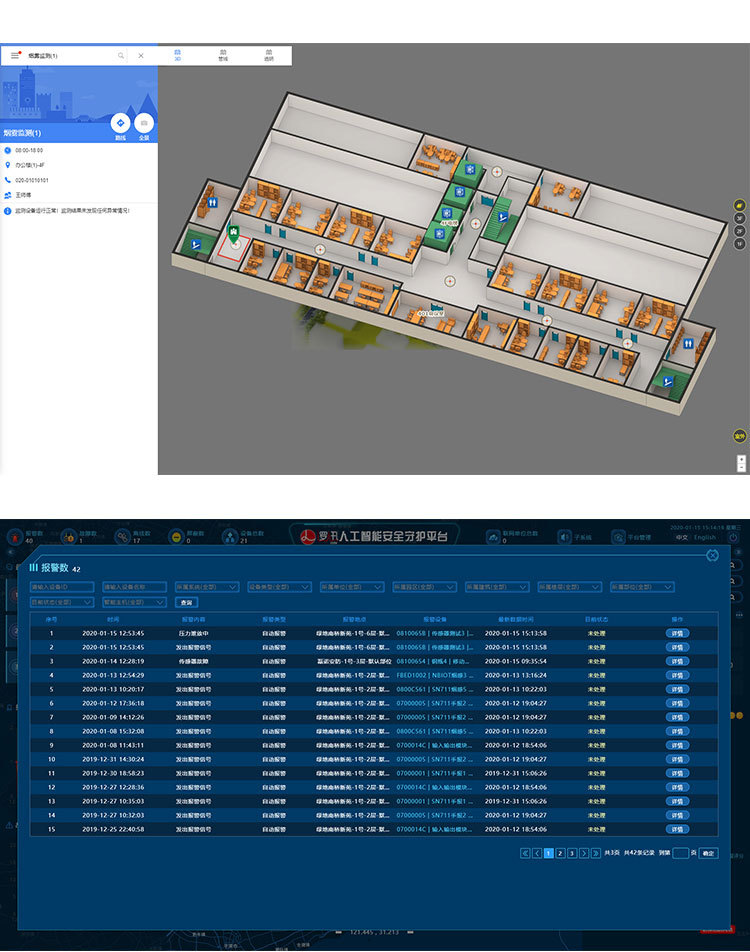Click the topmost green elevator icon
Image resolution: width=750 pixels, height=952 pixels.
click(x=469, y=169)
